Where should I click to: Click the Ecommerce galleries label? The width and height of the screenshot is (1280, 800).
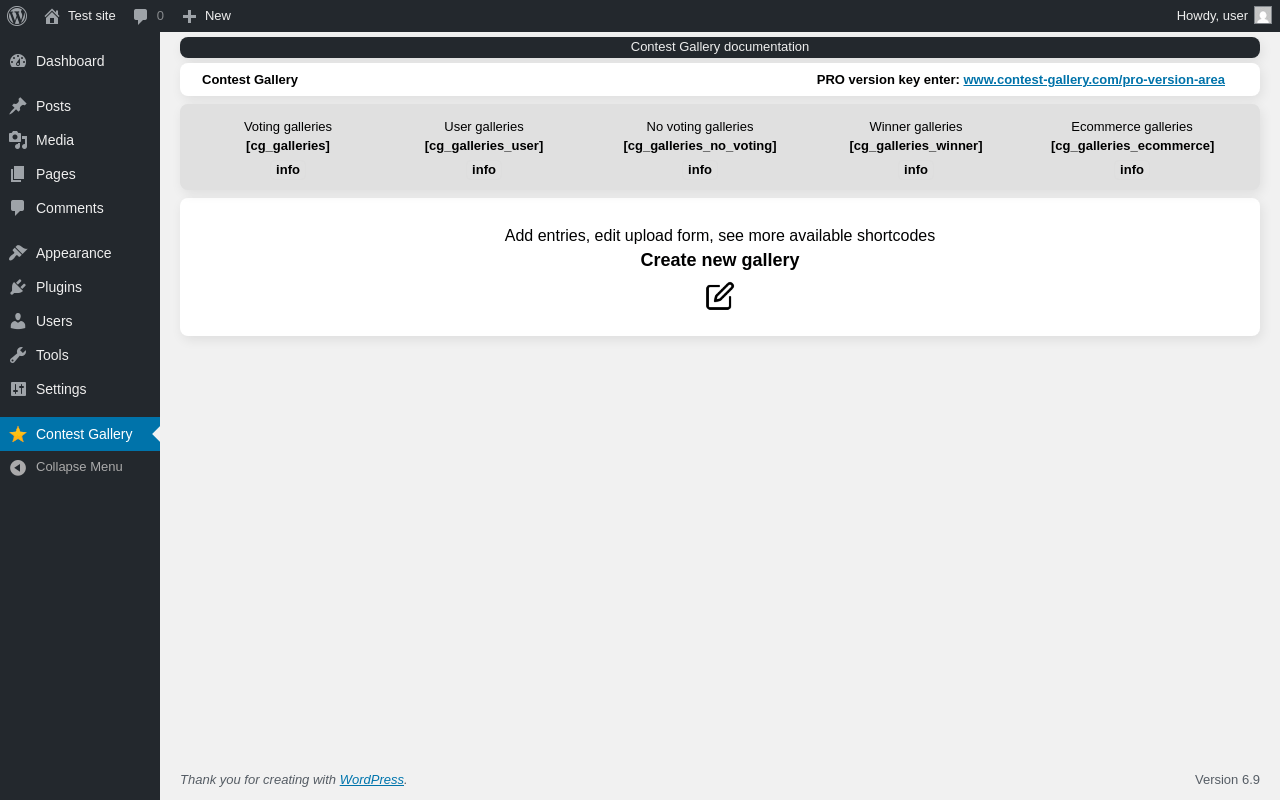click(x=1132, y=127)
